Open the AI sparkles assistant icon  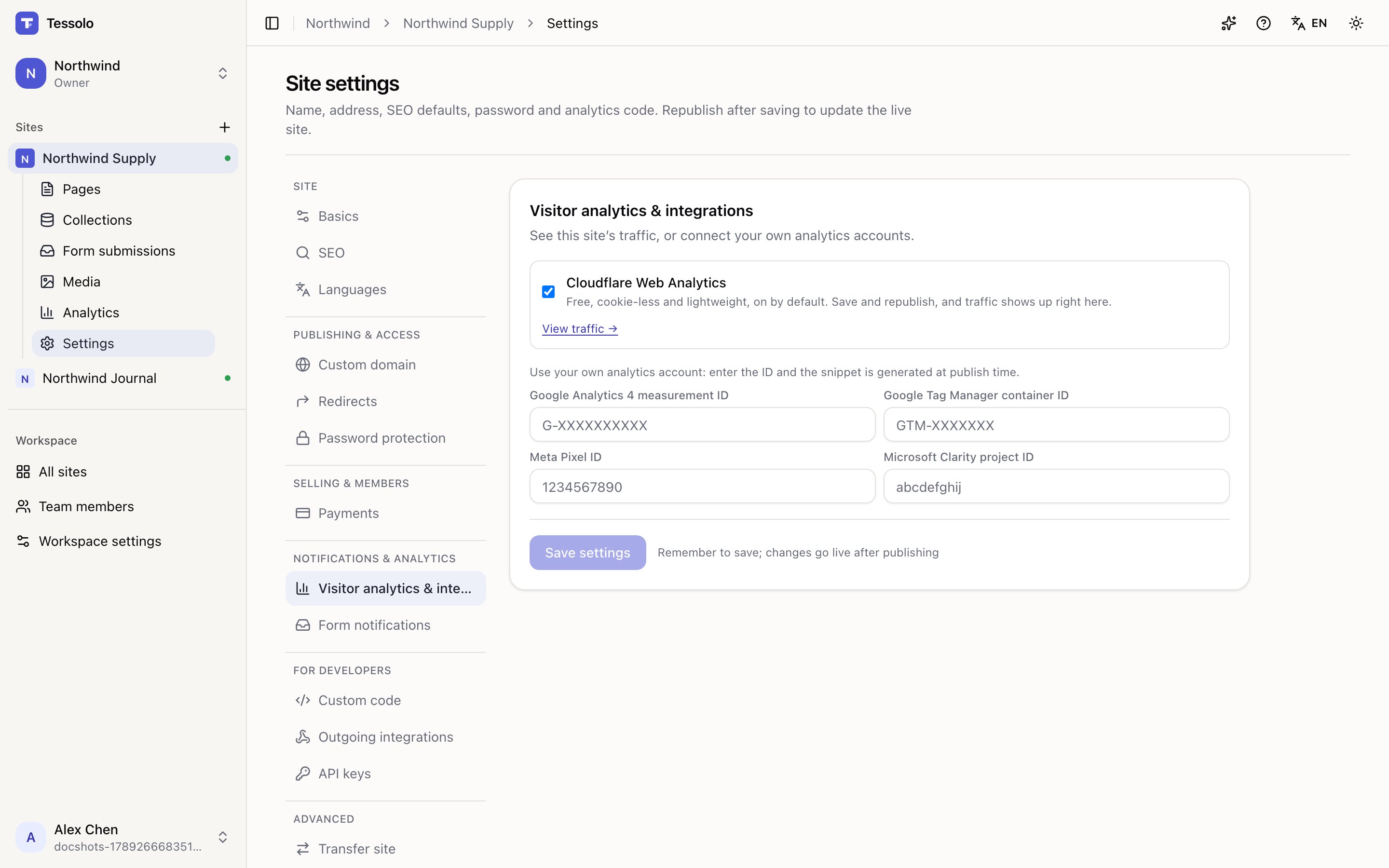[1229, 23]
